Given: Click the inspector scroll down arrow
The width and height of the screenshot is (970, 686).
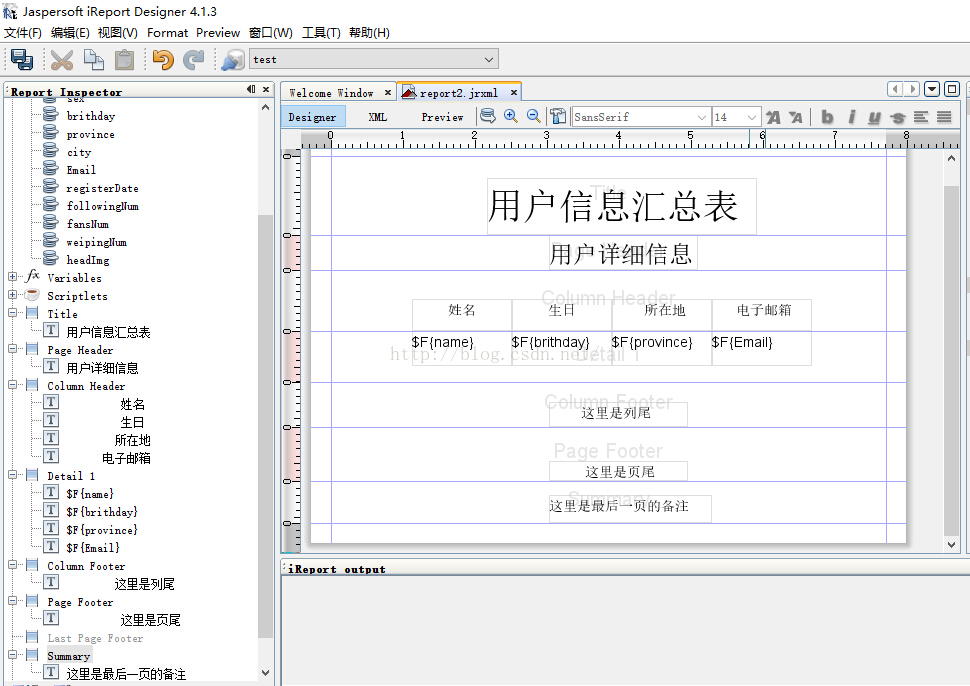Looking at the screenshot, I should [265, 673].
